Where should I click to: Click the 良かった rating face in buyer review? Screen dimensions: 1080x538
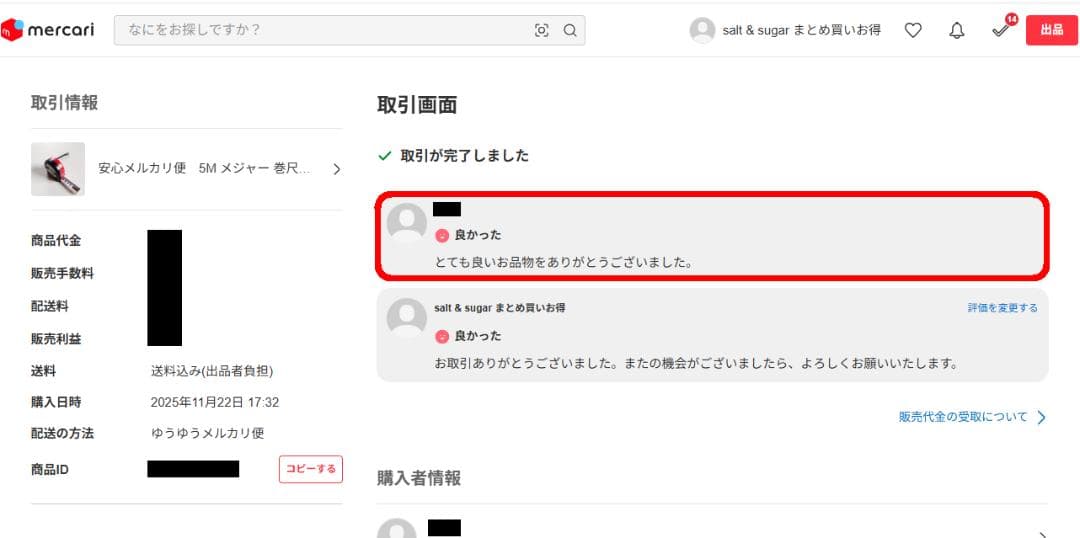[x=442, y=236]
